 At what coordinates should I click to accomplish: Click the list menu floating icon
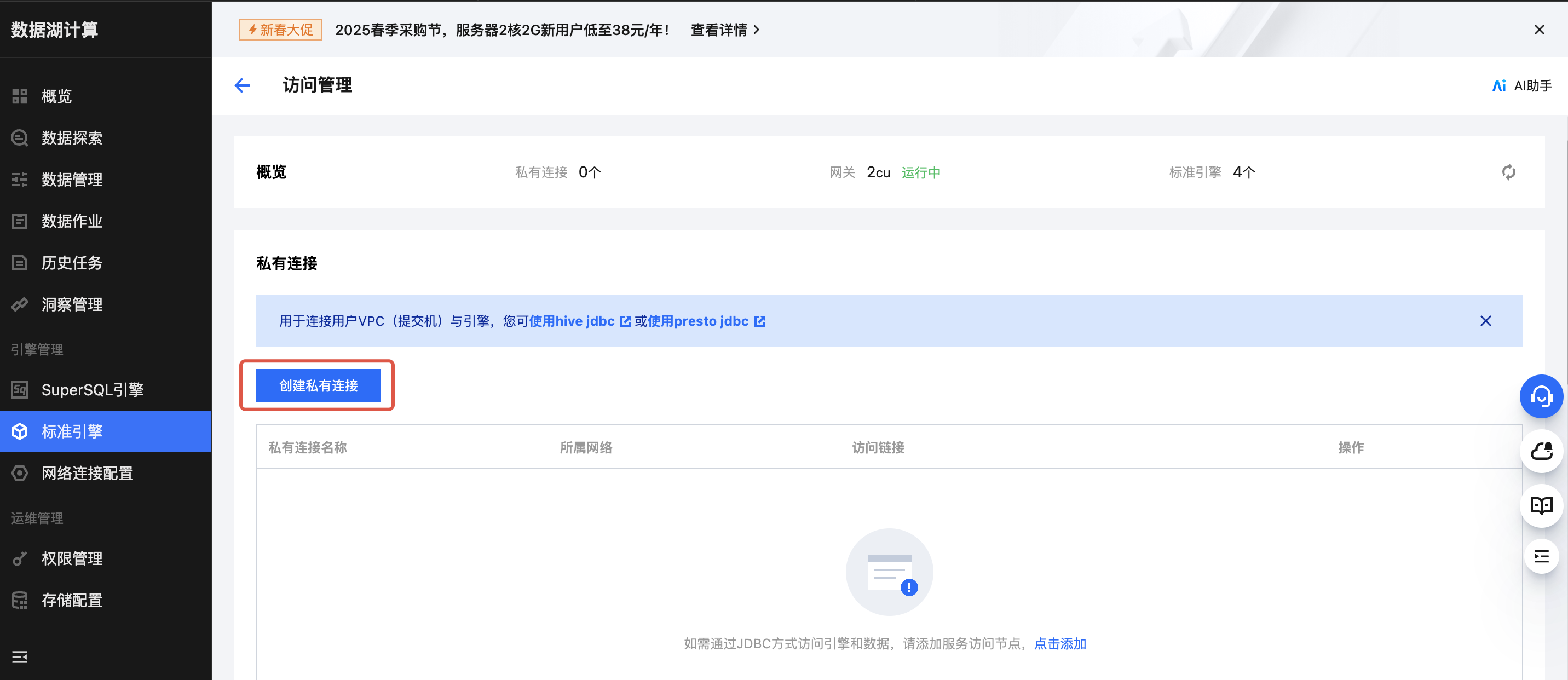[x=1541, y=556]
